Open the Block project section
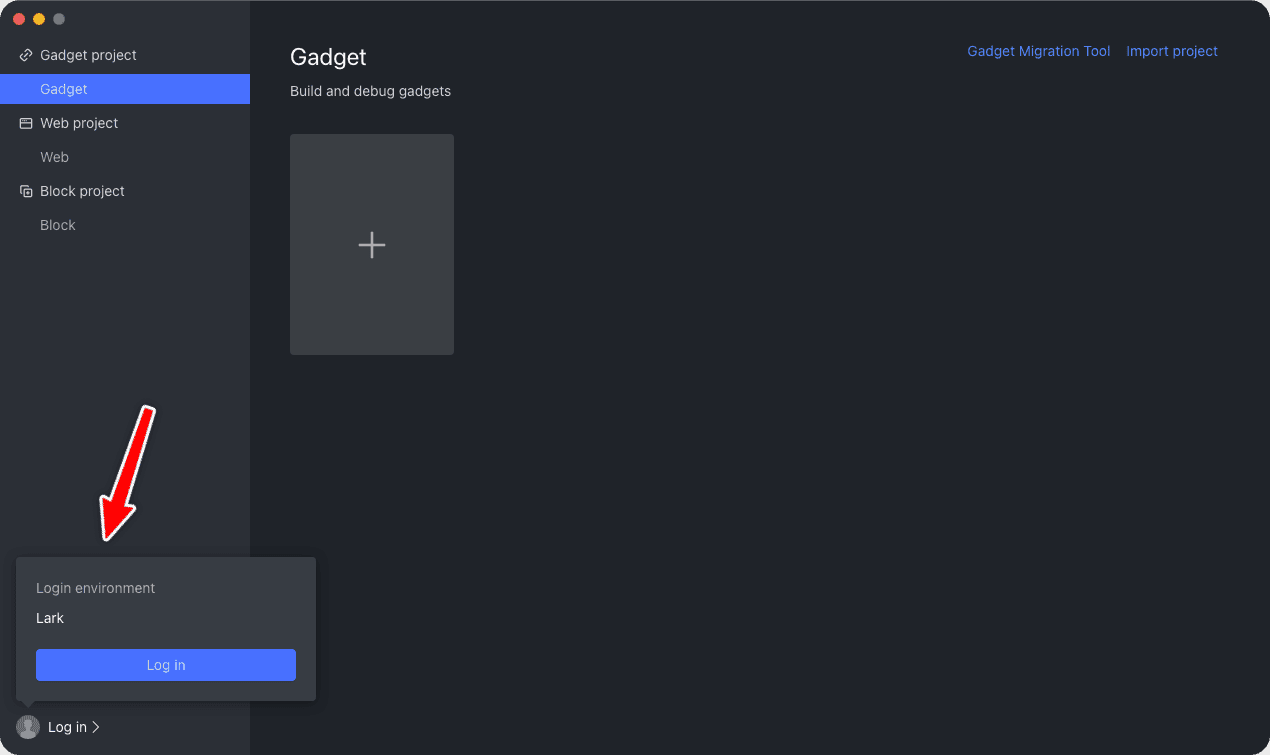 point(83,190)
